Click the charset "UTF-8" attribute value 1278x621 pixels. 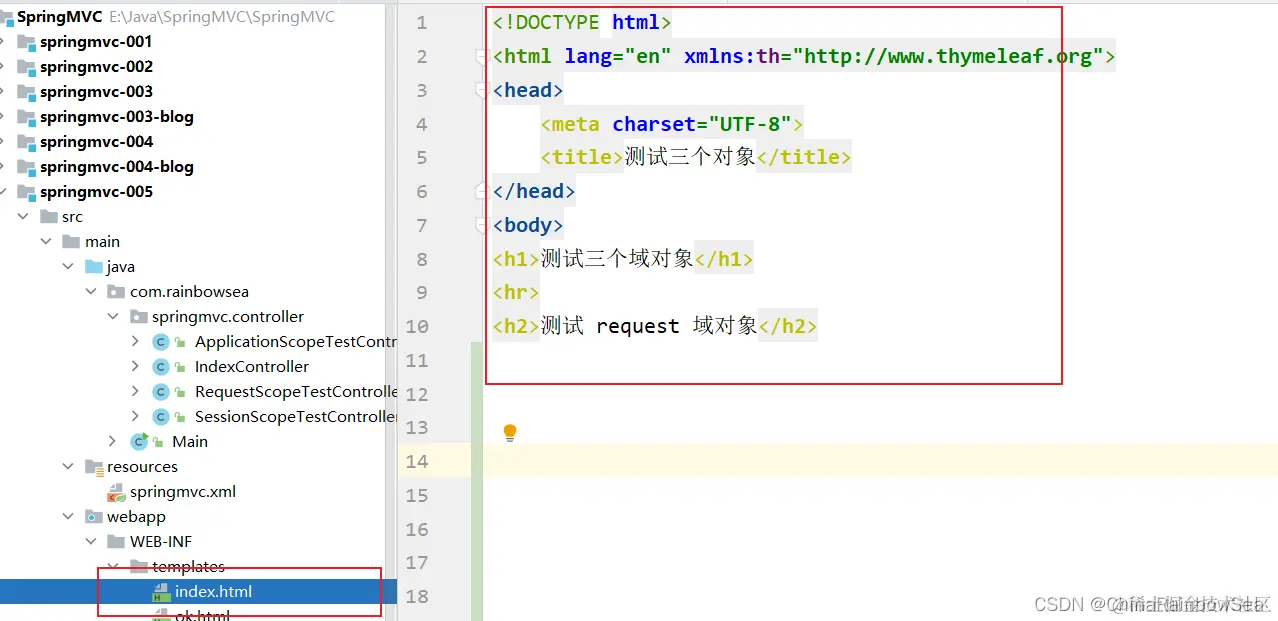pyautogui.click(x=750, y=125)
